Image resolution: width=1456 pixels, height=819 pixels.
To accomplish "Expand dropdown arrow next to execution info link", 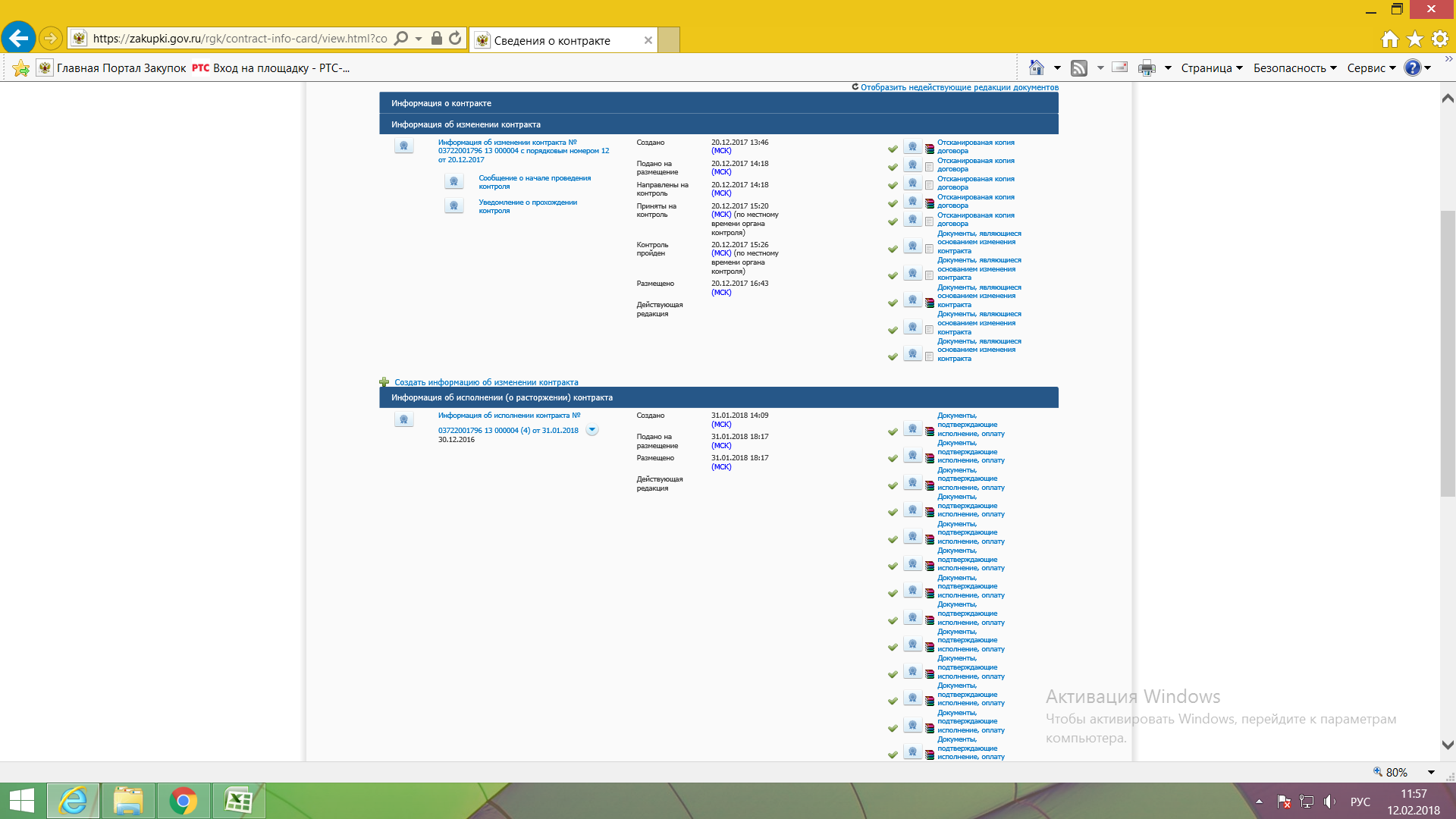I will [592, 430].
